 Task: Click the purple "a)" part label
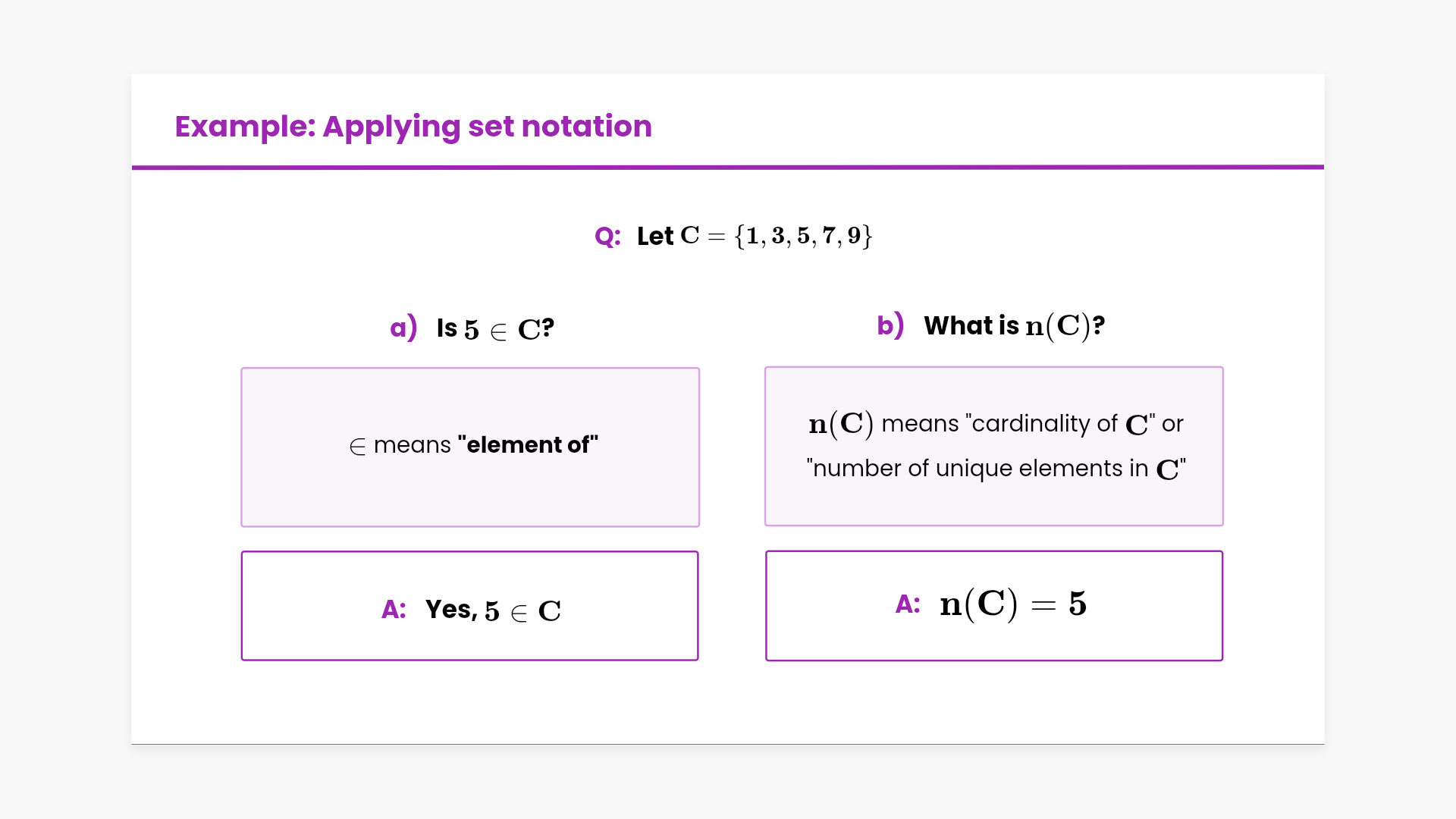click(403, 328)
